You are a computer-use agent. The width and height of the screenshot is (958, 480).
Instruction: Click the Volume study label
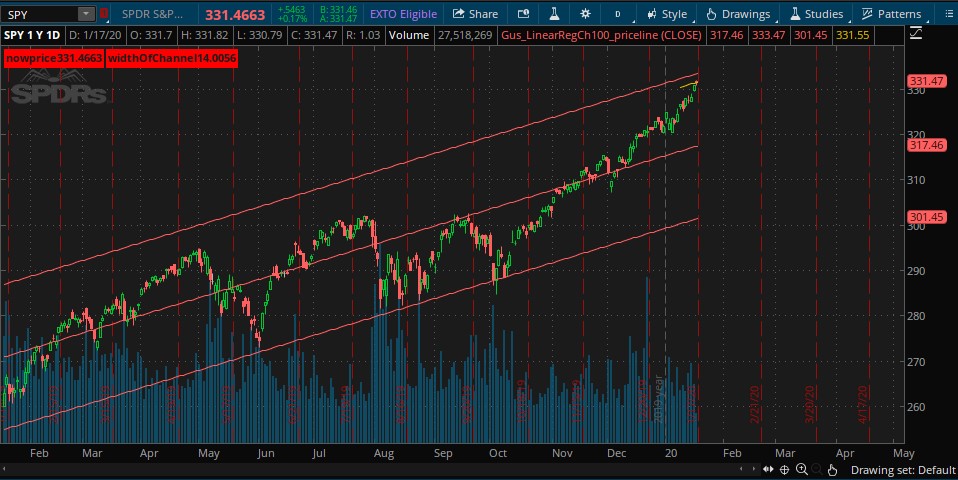(409, 35)
